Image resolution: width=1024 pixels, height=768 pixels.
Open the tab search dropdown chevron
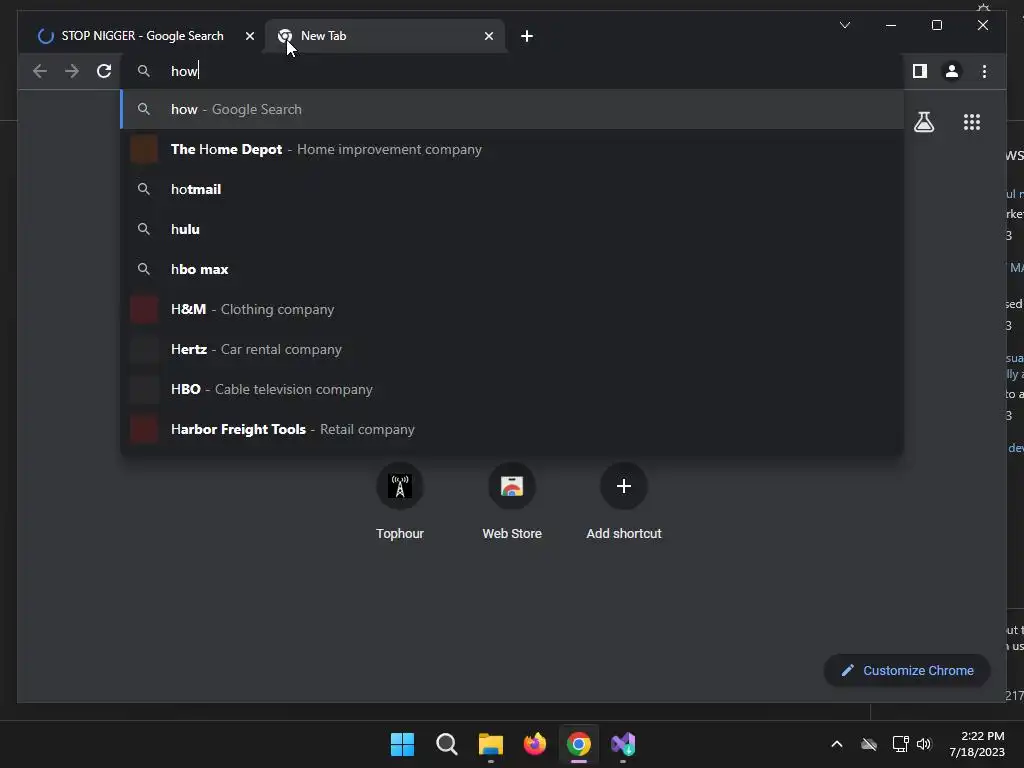click(x=844, y=25)
